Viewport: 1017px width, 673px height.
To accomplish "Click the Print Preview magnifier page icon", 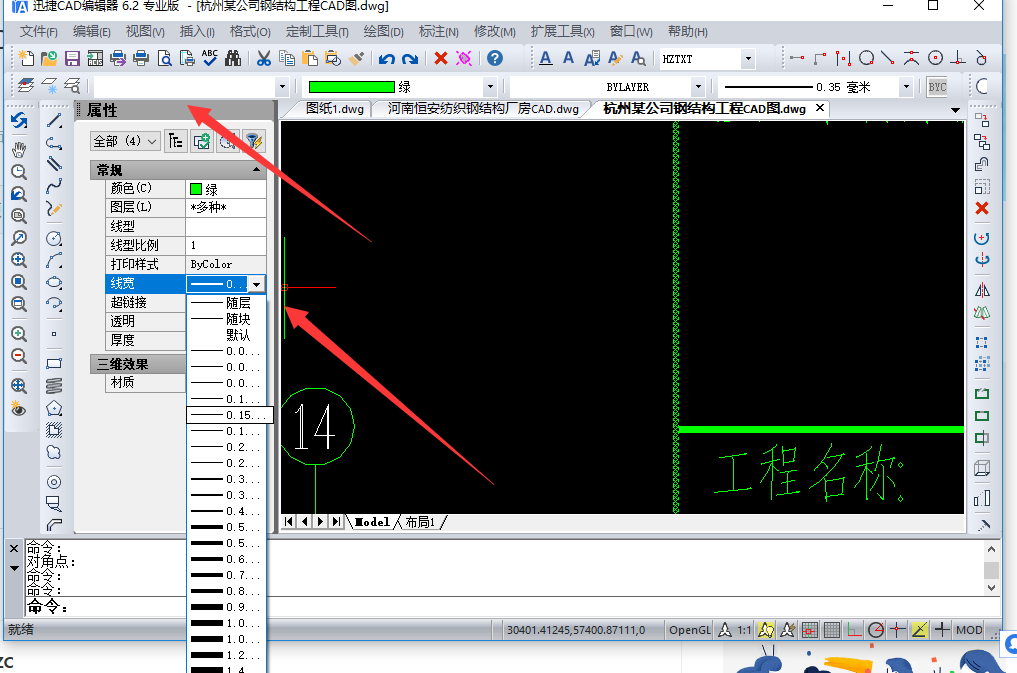I will point(165,58).
